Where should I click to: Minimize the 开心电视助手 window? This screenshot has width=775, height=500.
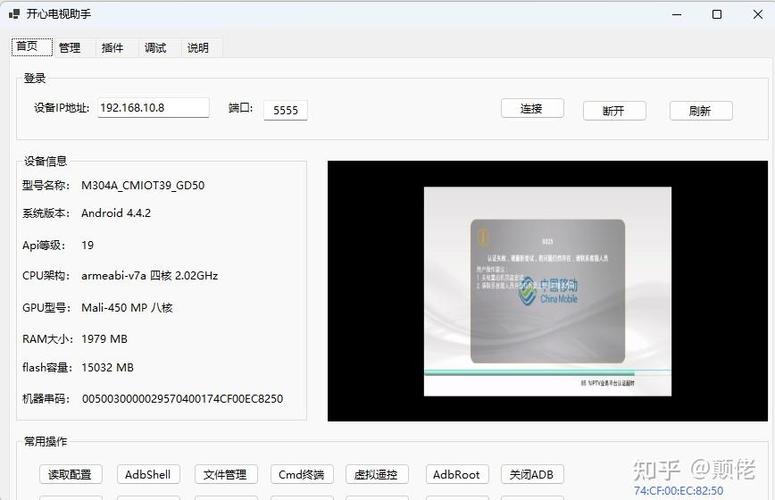point(677,14)
